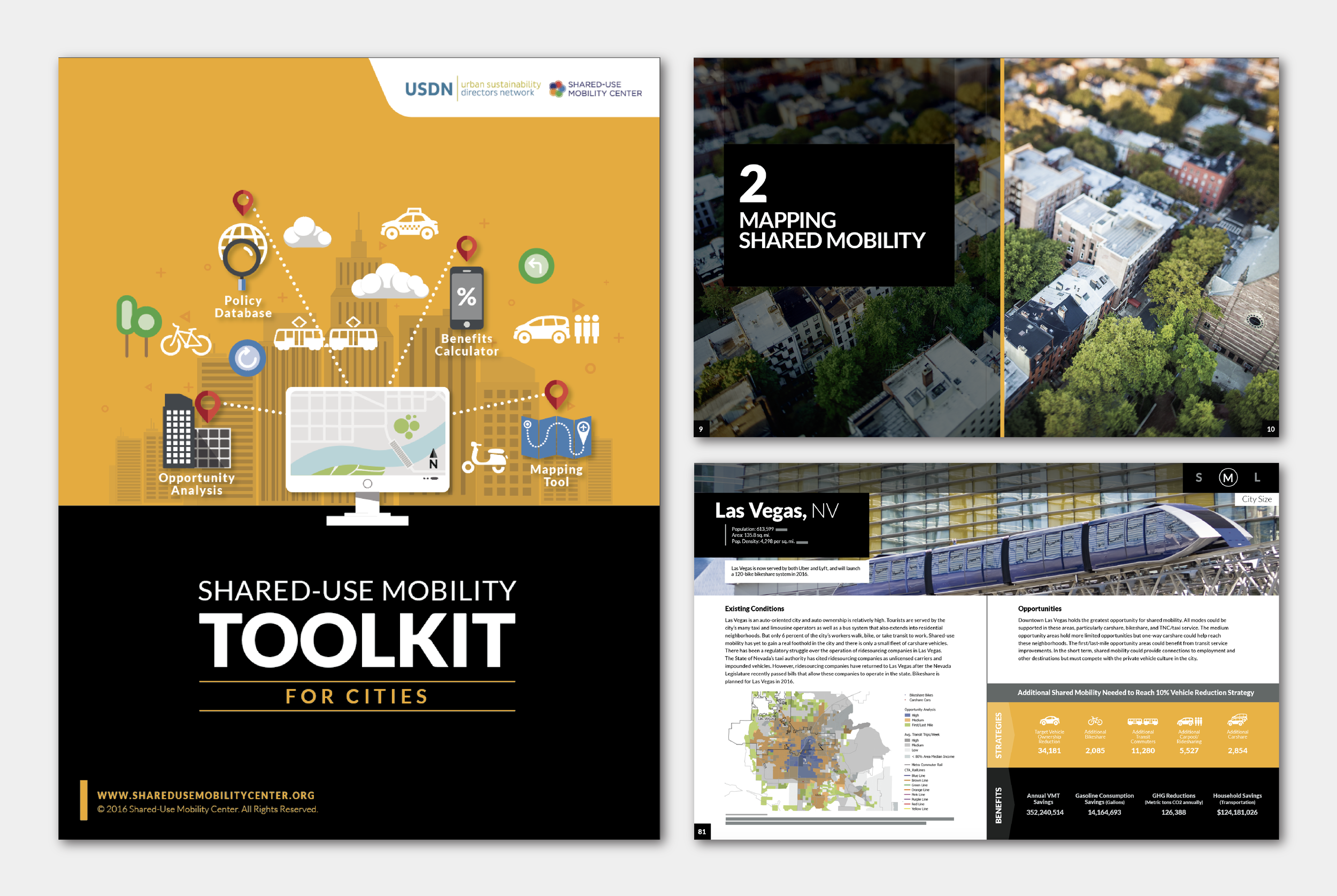Click the green trees icon on the cover
The image size is (1337, 896).
point(139,326)
